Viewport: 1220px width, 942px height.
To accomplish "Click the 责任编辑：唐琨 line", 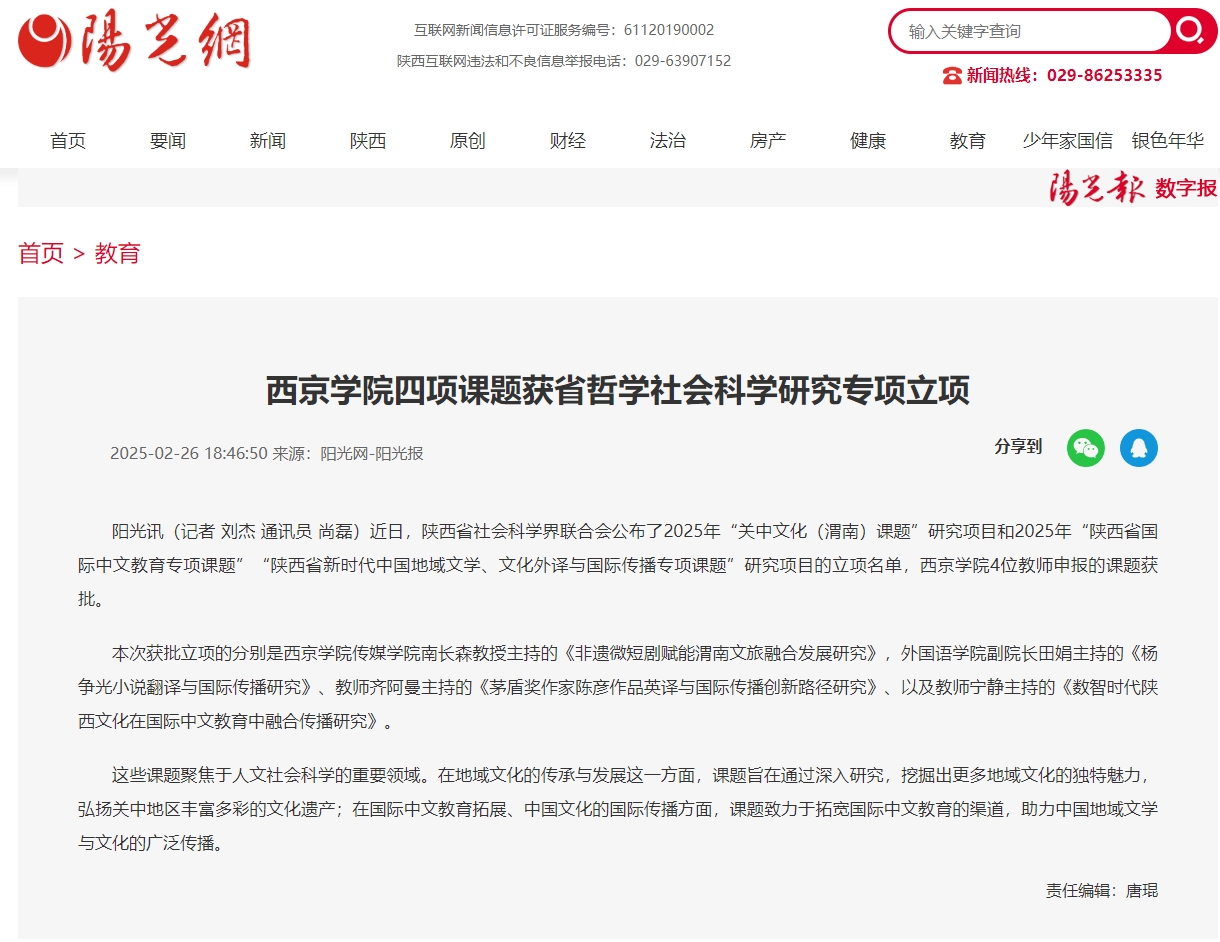I will 1102,890.
